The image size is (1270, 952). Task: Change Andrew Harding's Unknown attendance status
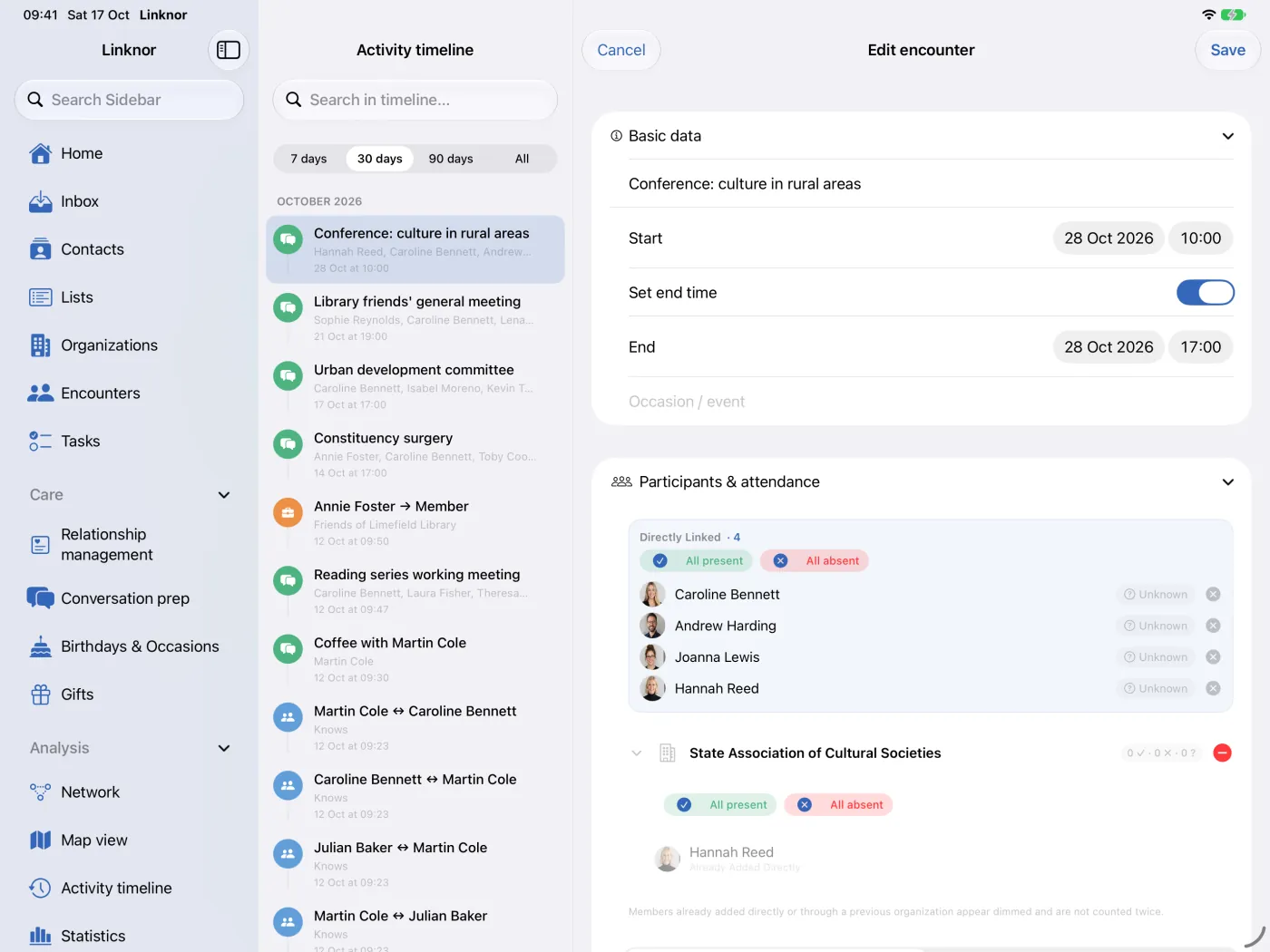(x=1156, y=626)
